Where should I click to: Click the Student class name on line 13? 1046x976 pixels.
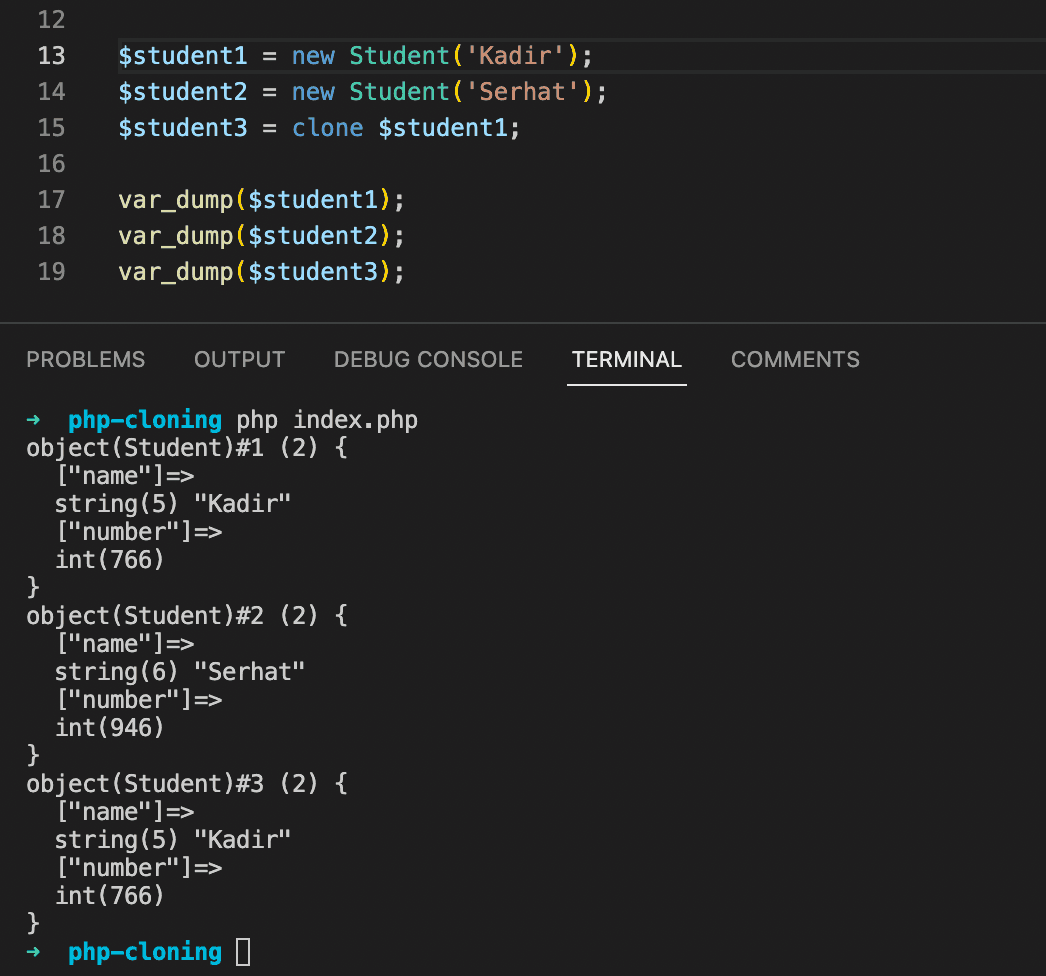399,56
